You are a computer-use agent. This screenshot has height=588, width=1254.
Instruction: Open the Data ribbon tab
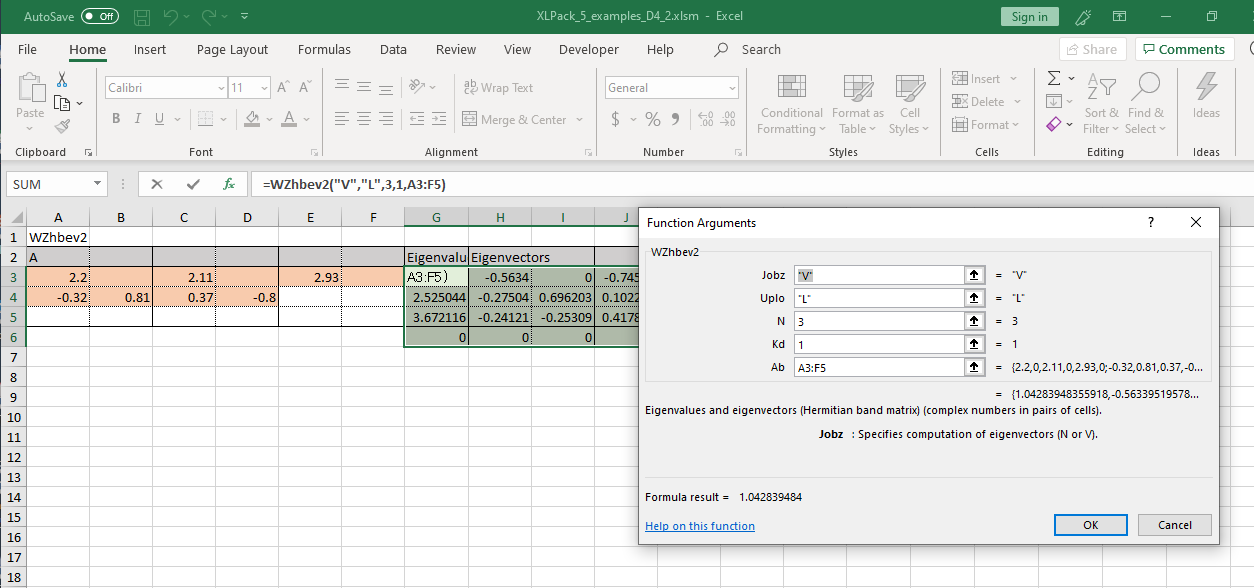(393, 49)
